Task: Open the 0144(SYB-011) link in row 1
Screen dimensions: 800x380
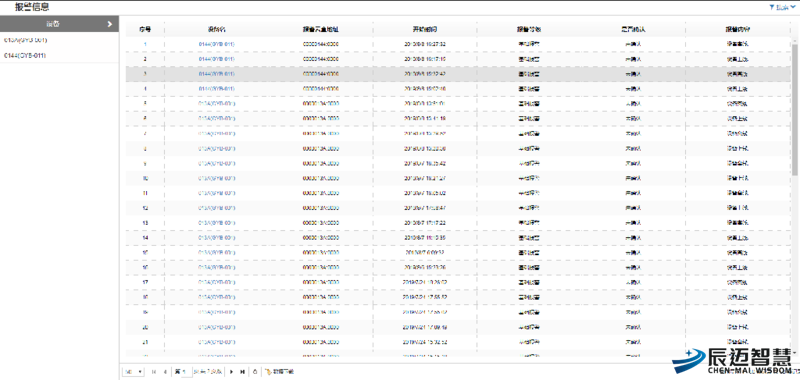Action: coord(217,44)
